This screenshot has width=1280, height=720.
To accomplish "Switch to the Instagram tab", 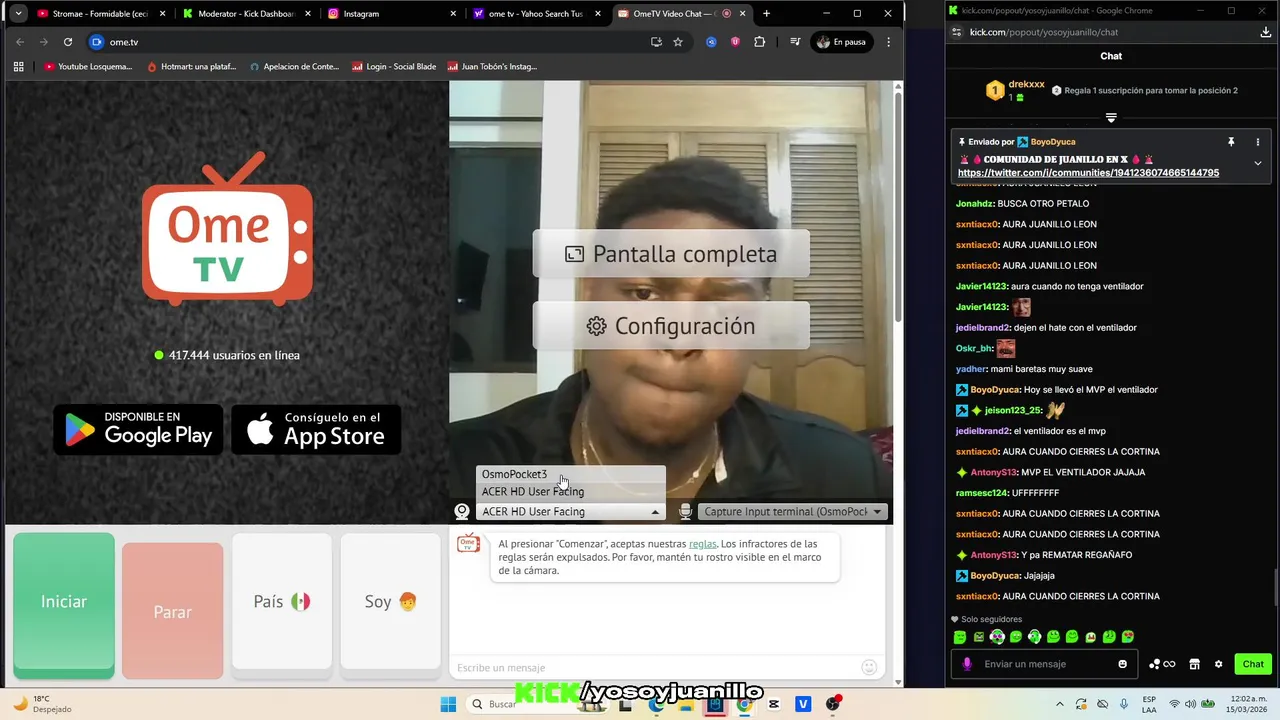I will point(390,14).
